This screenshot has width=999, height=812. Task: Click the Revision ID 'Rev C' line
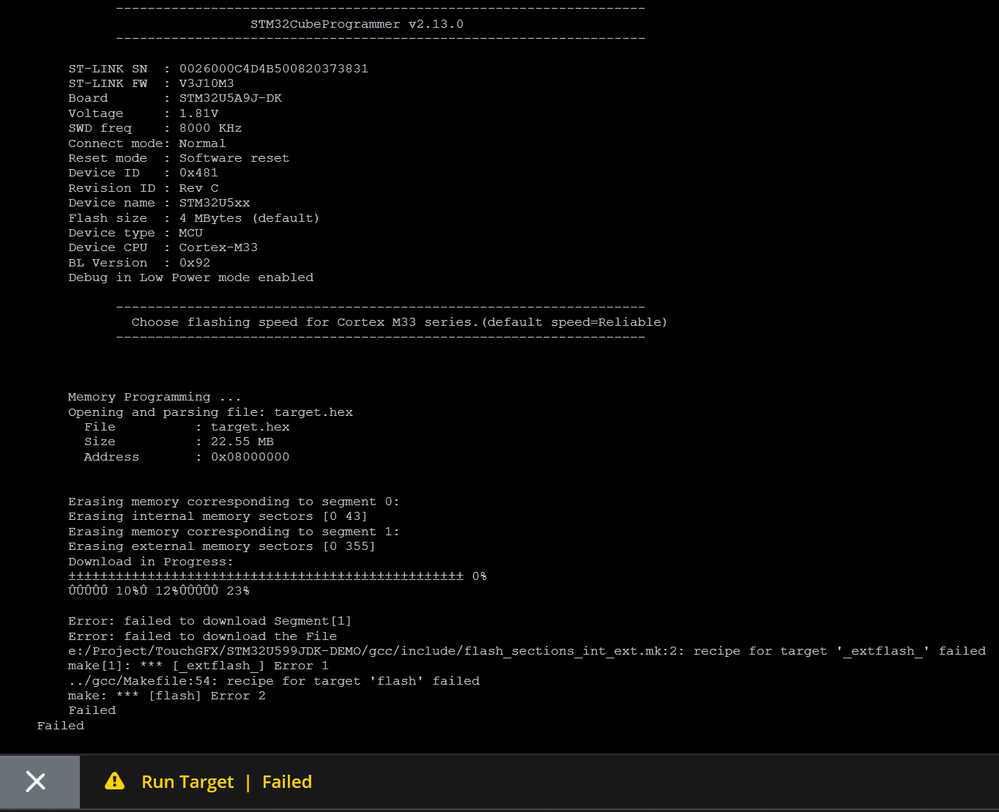(x=143, y=188)
